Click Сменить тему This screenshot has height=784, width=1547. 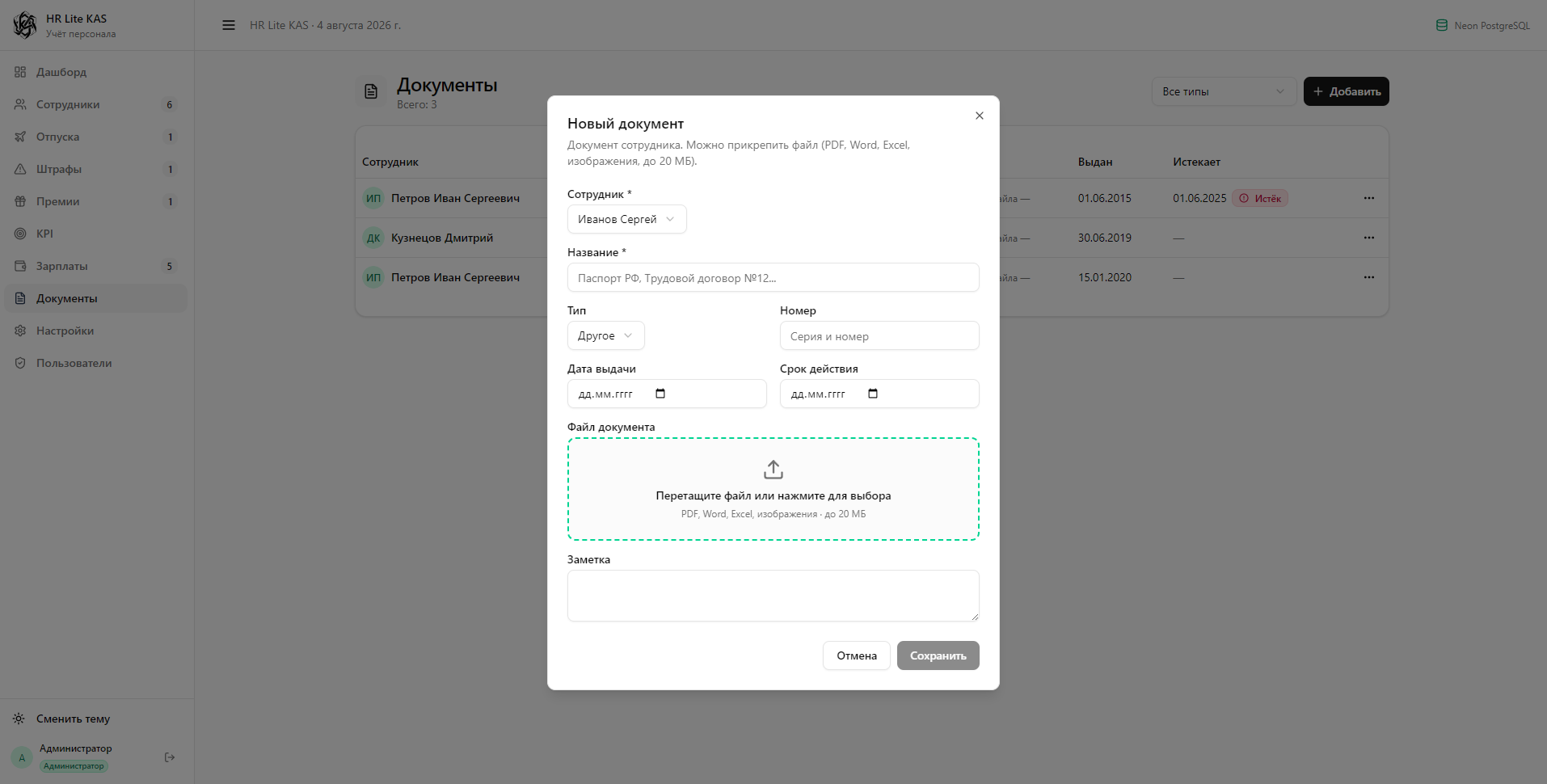point(73,719)
